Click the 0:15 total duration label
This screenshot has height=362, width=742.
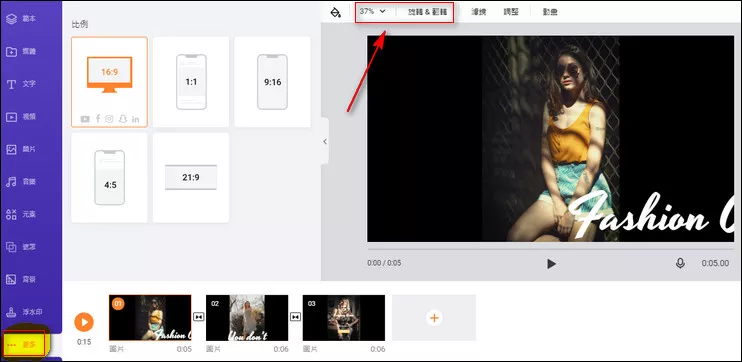tap(84, 342)
